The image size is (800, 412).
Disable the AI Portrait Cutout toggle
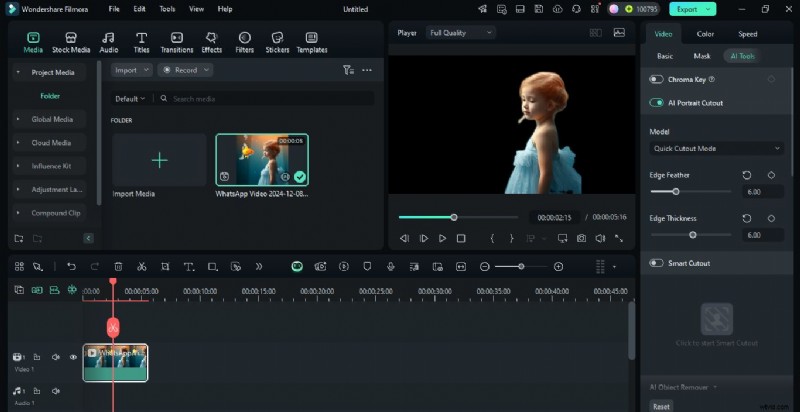click(657, 103)
